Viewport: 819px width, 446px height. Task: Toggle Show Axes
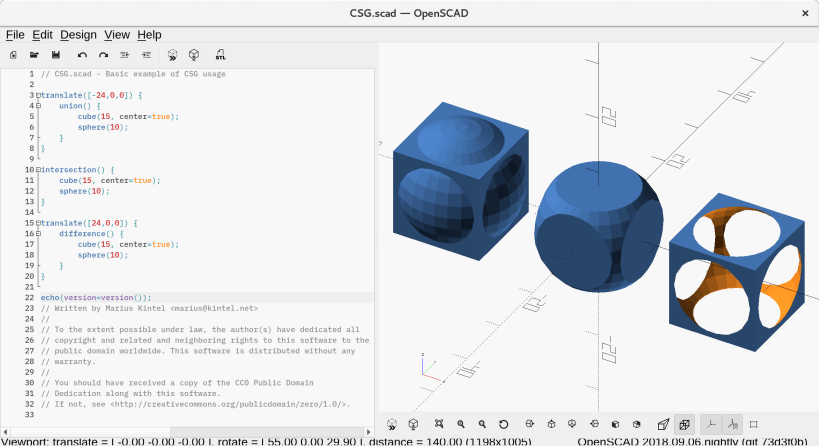(x=711, y=424)
